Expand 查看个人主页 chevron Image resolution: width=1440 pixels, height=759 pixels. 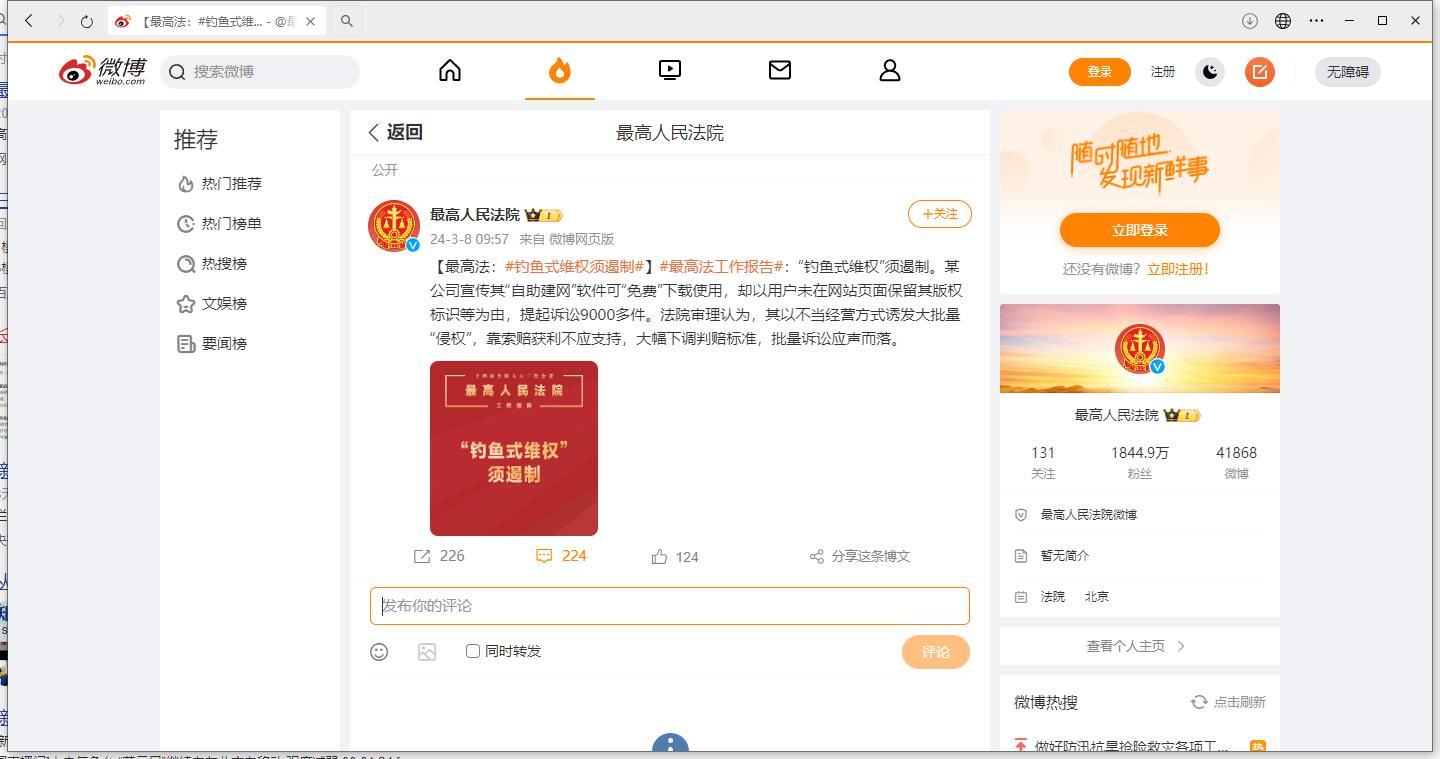click(1181, 646)
